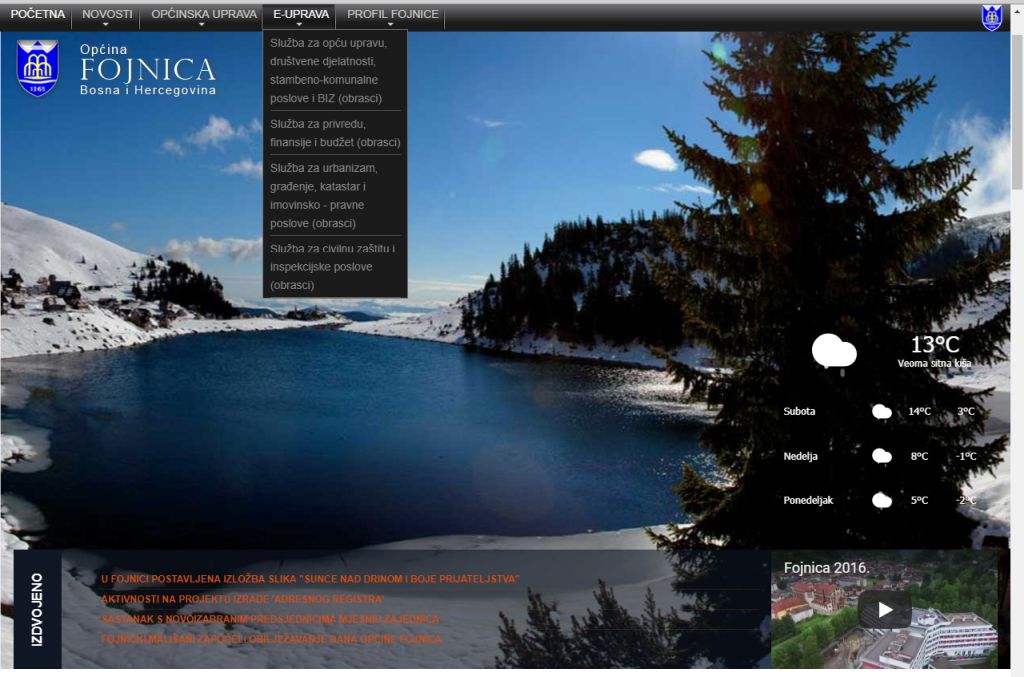The height and width of the screenshot is (677, 1024).
Task: Collapse the E-UPRAVA menu
Action: click(x=300, y=15)
